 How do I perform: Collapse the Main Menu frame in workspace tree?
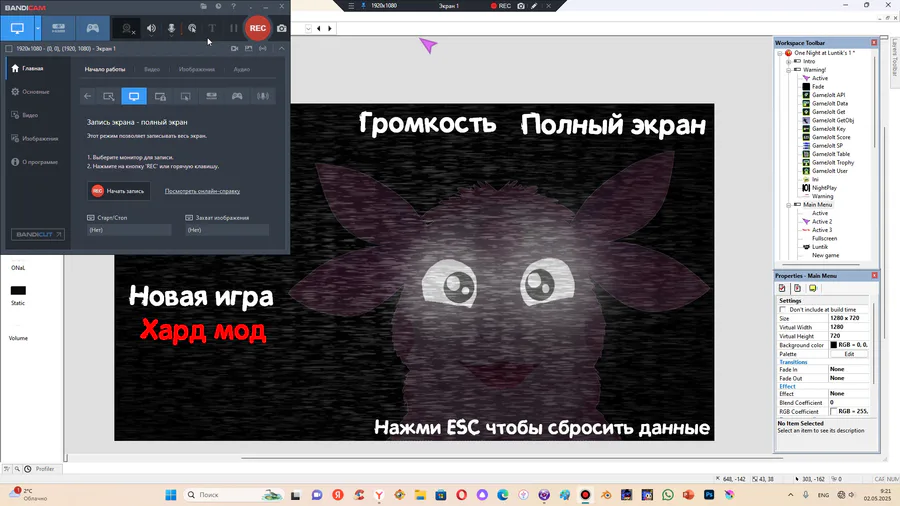pyautogui.click(x=789, y=205)
